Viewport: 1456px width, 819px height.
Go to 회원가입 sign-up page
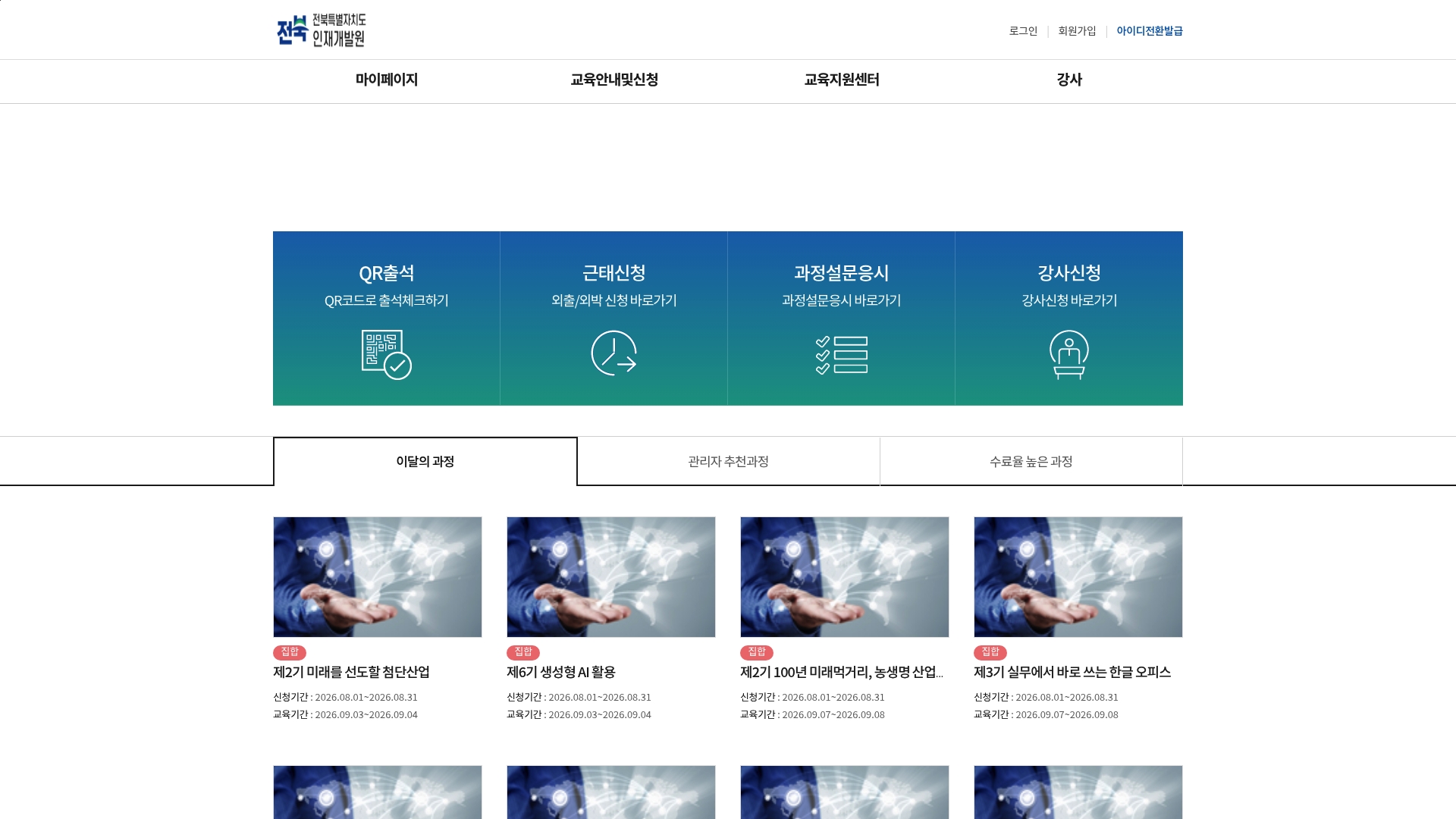(x=1077, y=31)
